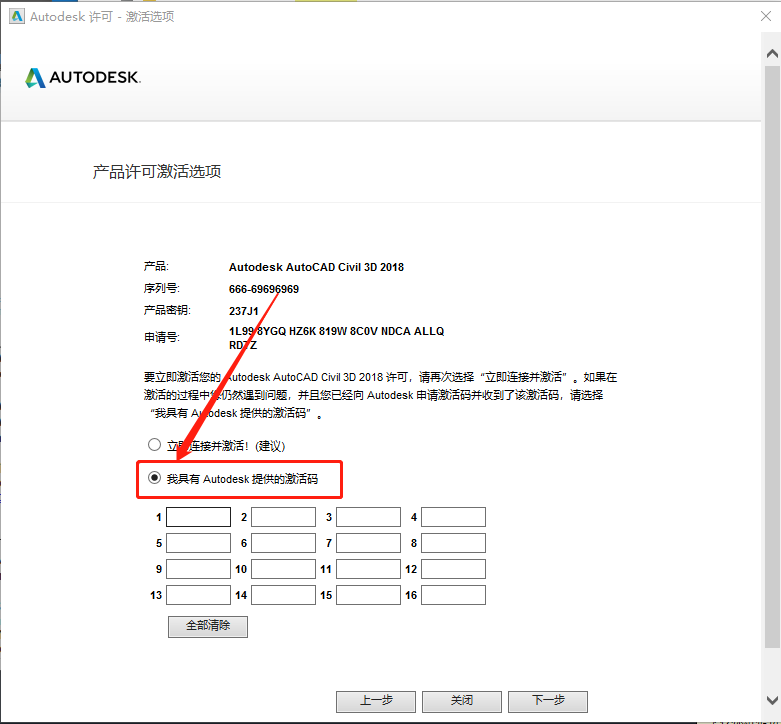Close the Autodesk license window

[766, 16]
